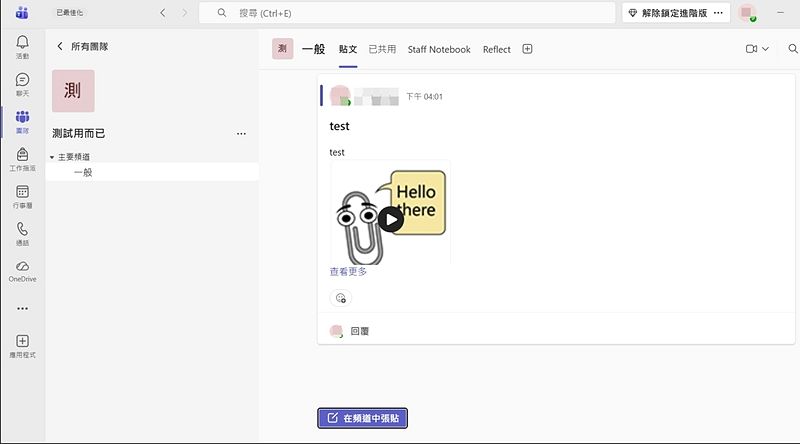Start a meeting with video camera icon

tap(751, 49)
